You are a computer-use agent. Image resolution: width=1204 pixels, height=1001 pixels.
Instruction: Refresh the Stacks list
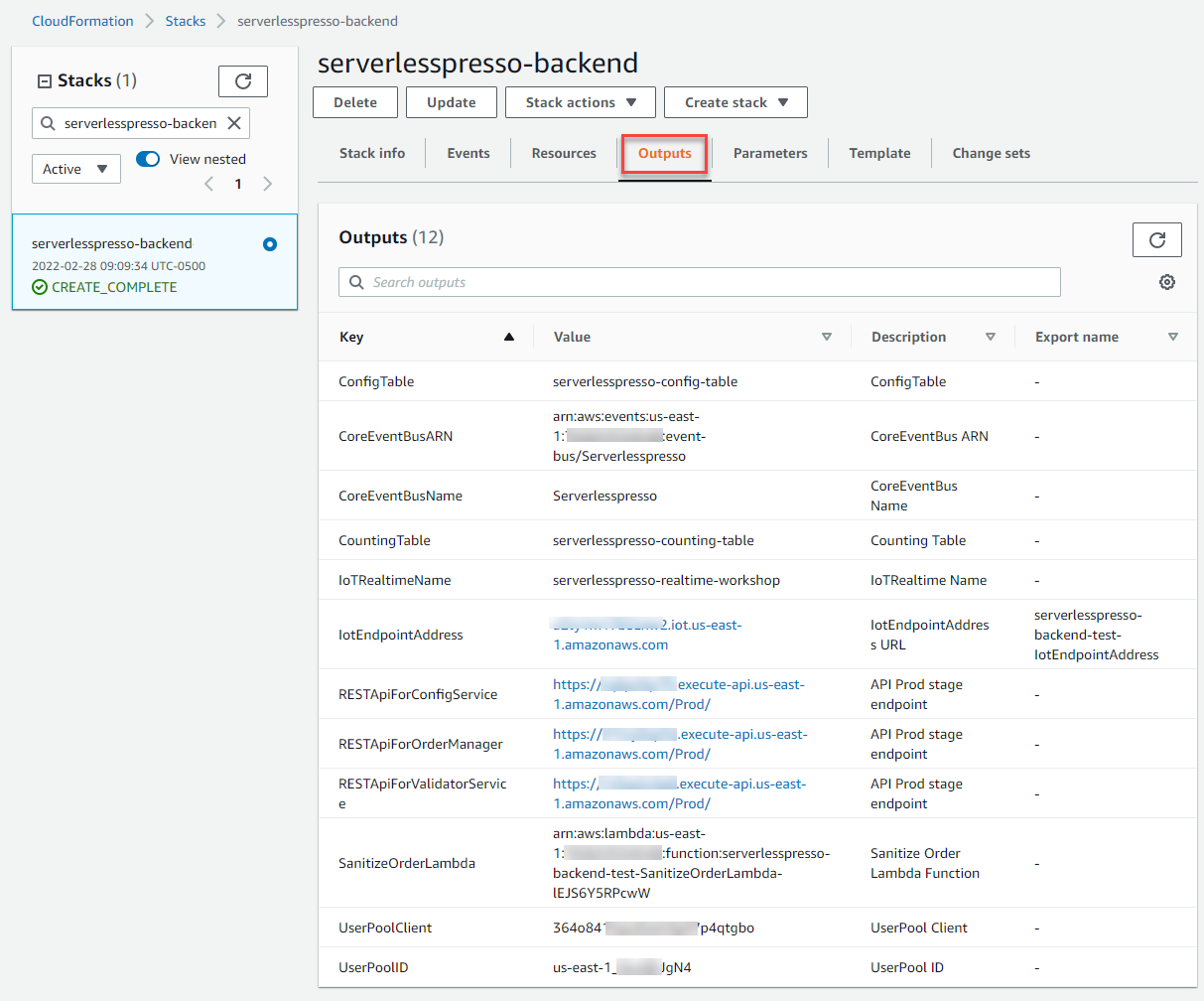click(243, 80)
